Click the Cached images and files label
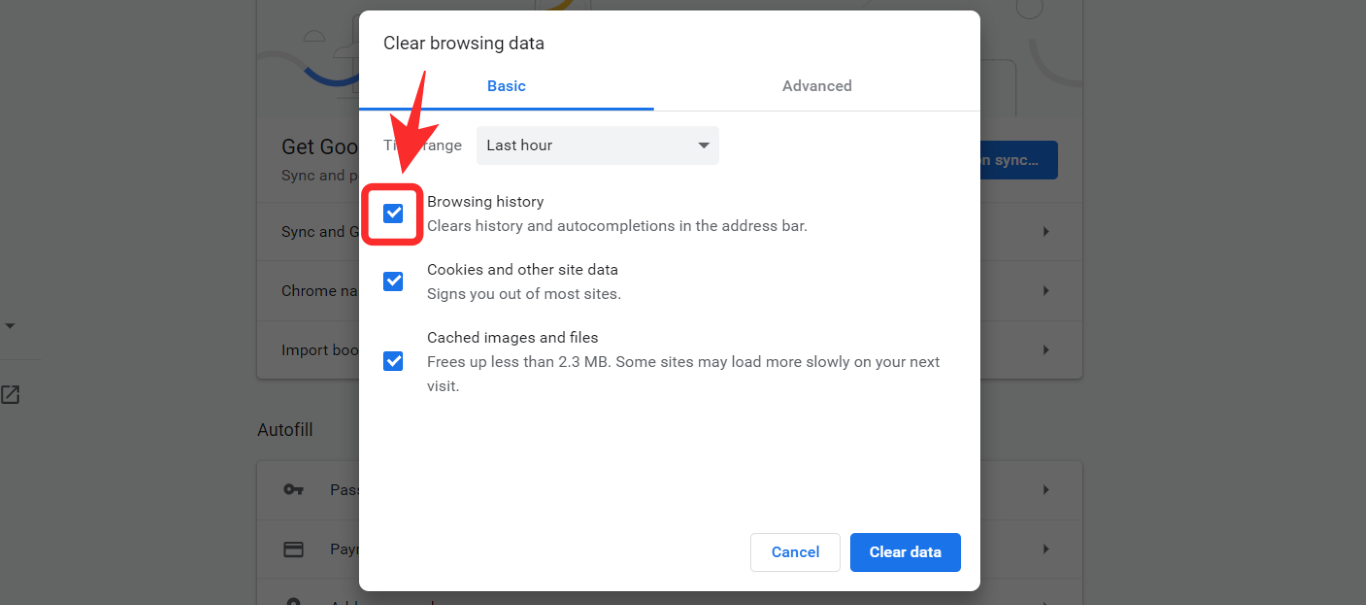The width and height of the screenshot is (1366, 605). pyautogui.click(x=512, y=338)
